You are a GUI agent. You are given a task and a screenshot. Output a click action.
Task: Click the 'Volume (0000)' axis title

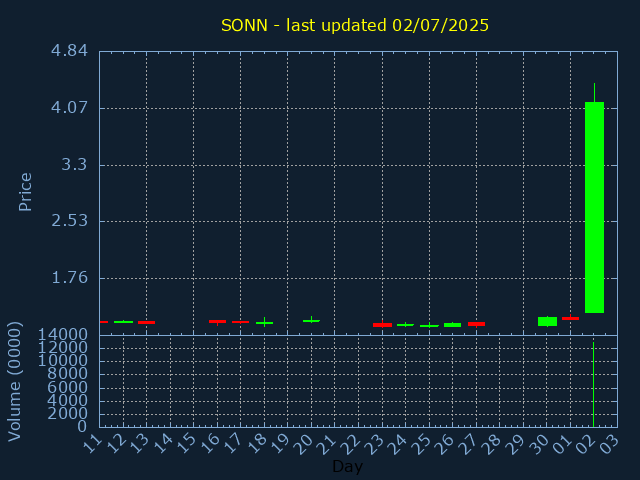click(x=15, y=381)
